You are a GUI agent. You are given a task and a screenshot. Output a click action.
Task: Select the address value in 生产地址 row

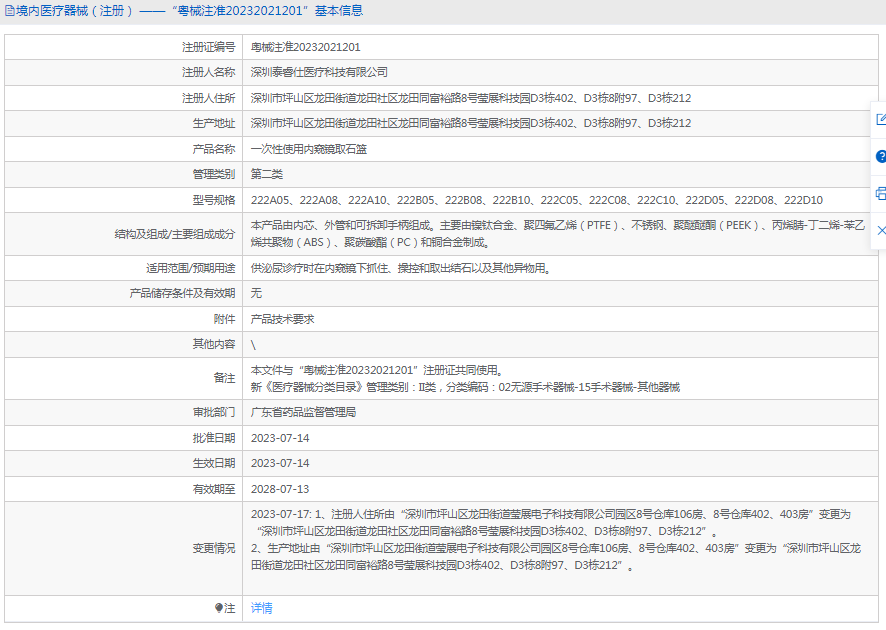[471, 123]
